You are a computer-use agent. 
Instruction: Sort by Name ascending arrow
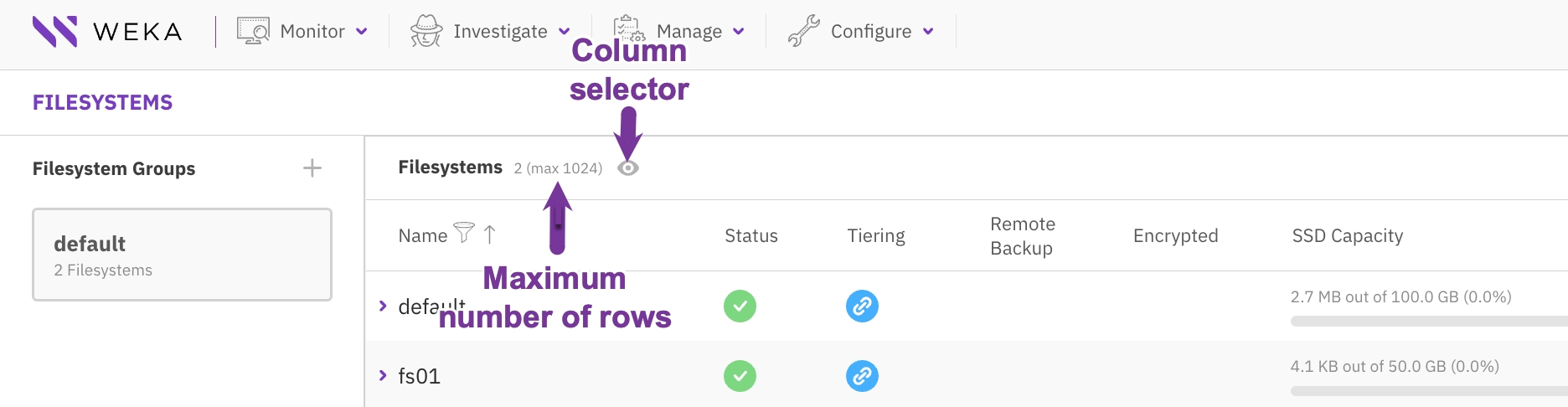coord(490,234)
